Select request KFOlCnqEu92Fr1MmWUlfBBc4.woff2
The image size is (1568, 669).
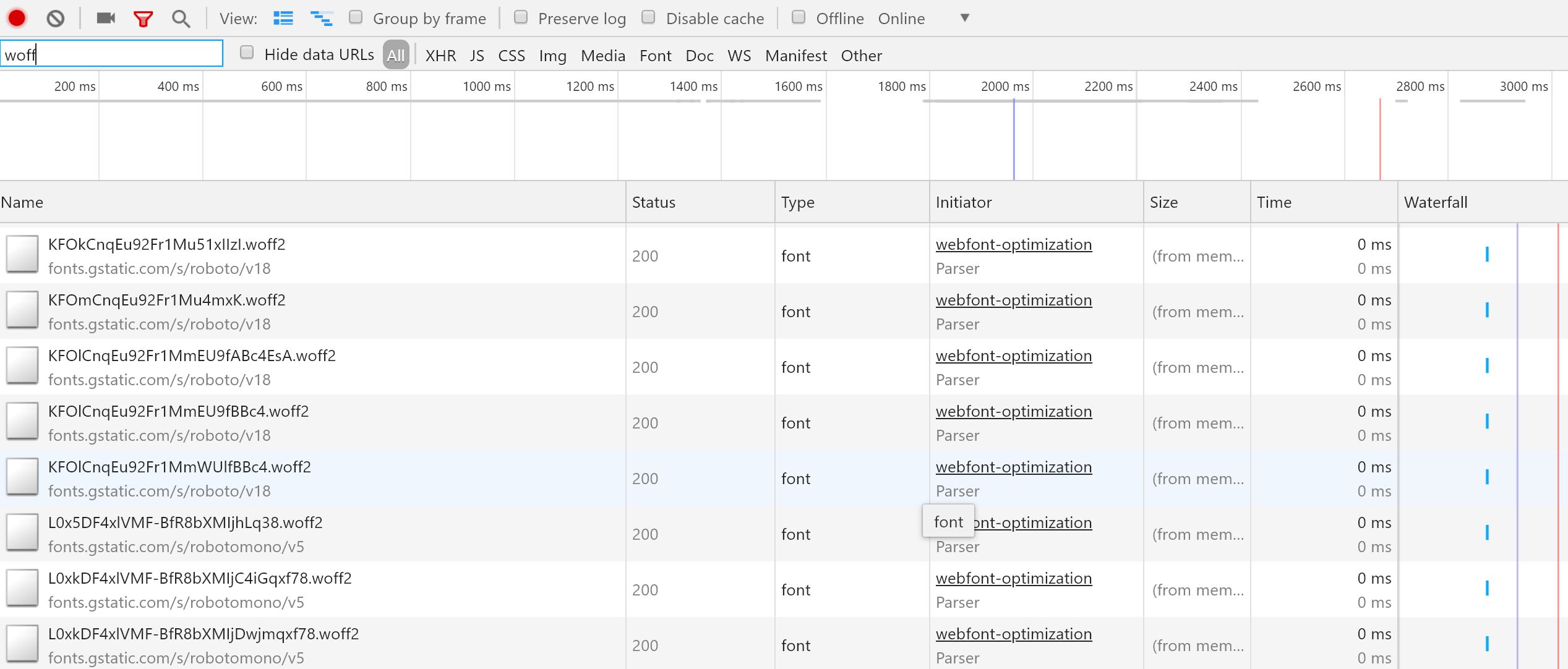point(179,467)
